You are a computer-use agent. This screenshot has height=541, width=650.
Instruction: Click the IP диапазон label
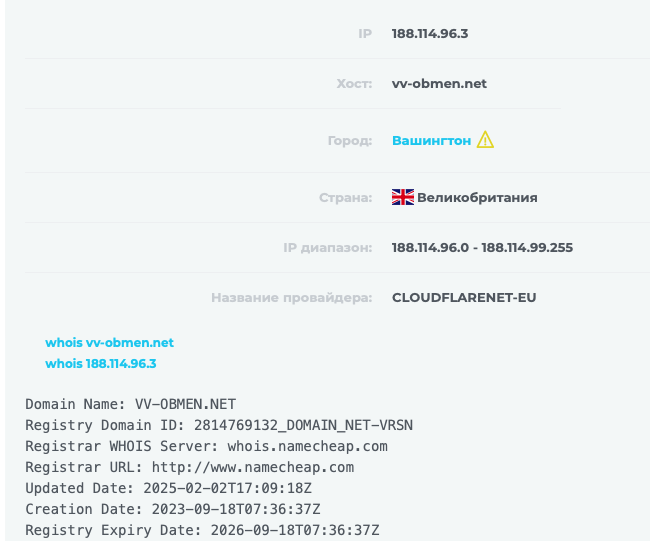(x=327, y=247)
